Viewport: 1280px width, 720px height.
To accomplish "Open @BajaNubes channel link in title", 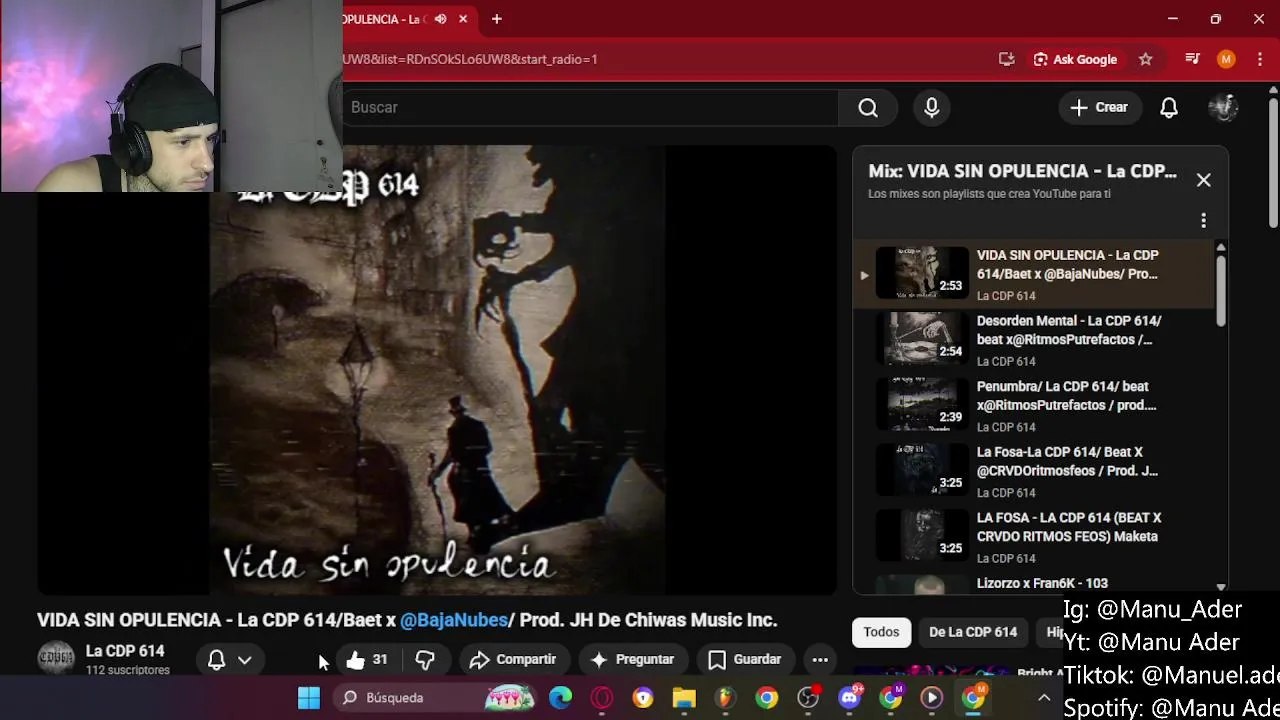I will click(454, 620).
